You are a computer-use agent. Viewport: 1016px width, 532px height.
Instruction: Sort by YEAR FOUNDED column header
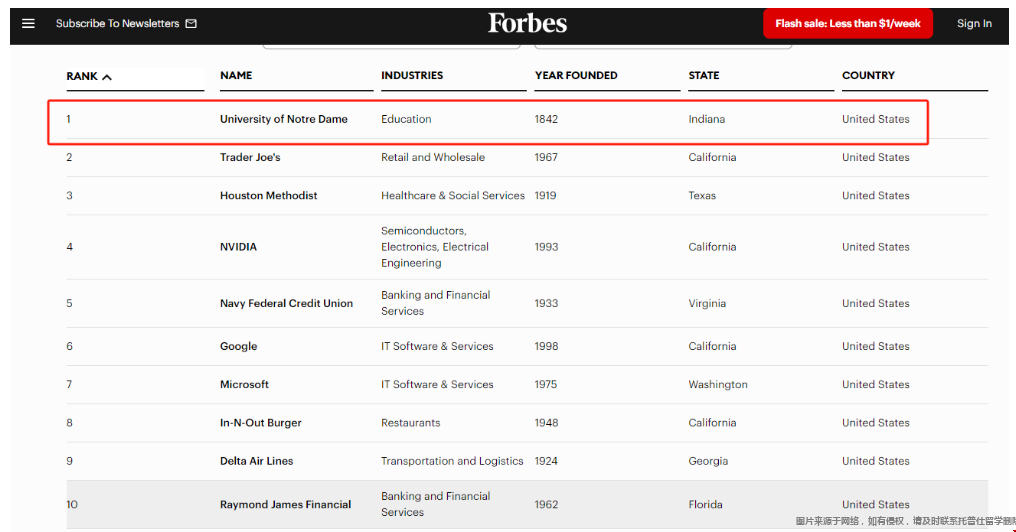click(576, 75)
